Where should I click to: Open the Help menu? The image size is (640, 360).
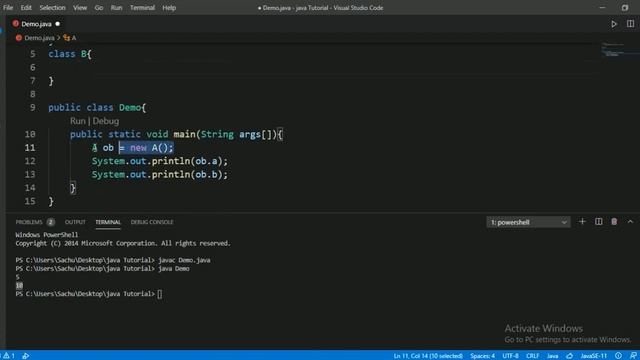pos(169,7)
